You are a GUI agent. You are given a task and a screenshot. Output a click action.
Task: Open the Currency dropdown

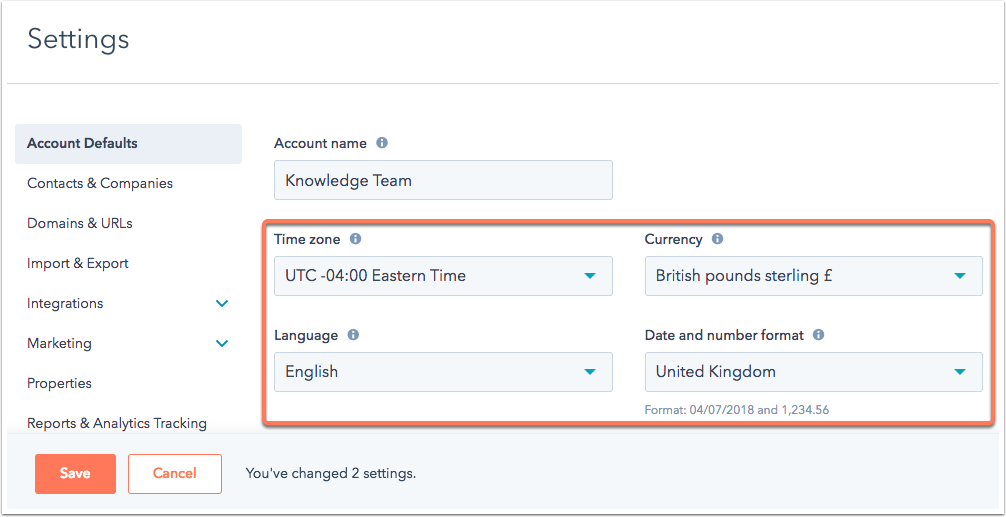tap(813, 276)
